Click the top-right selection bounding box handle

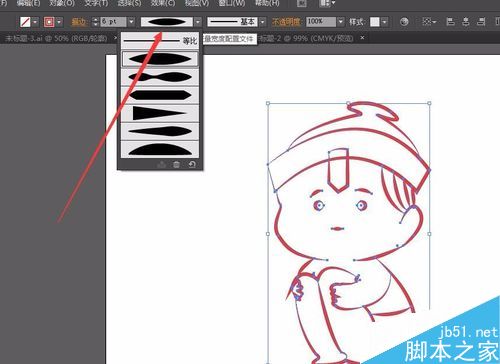pos(429,103)
